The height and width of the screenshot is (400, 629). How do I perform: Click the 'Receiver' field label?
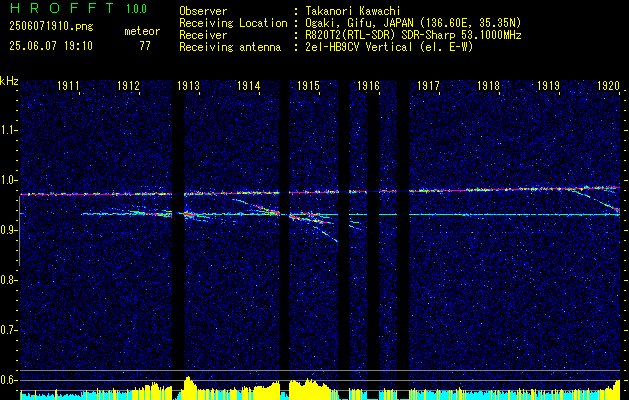click(203, 35)
